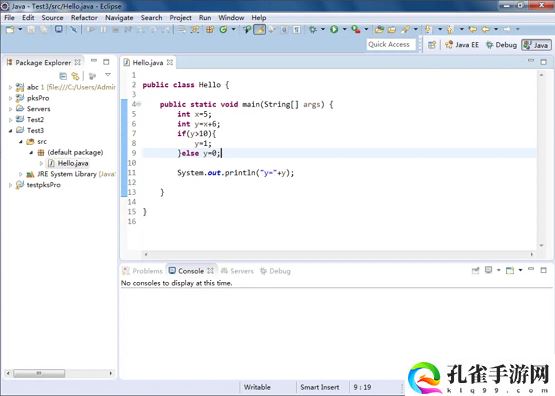Select the Java perspective button
555x396 pixels.
(x=536, y=45)
